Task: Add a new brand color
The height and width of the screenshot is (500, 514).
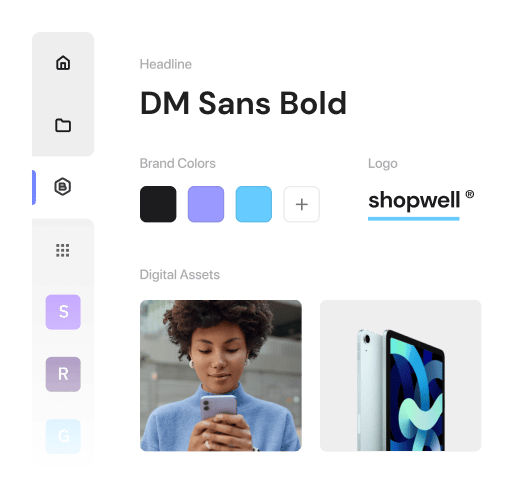Action: pyautogui.click(x=301, y=204)
